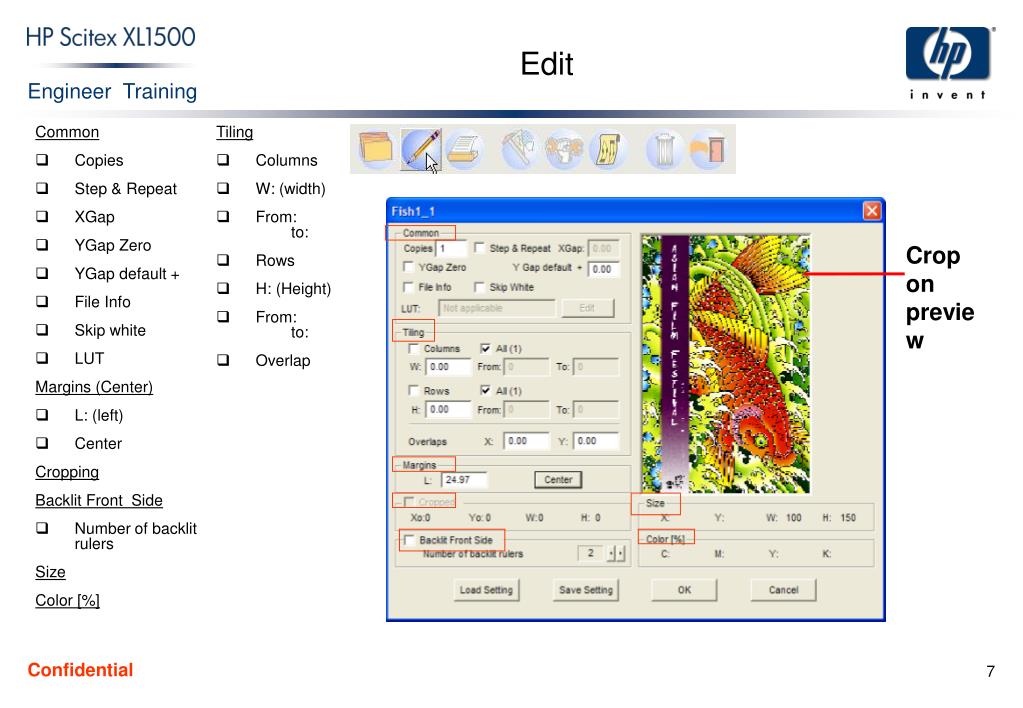
Task: Click the tiling H height field
Action: tap(448, 410)
